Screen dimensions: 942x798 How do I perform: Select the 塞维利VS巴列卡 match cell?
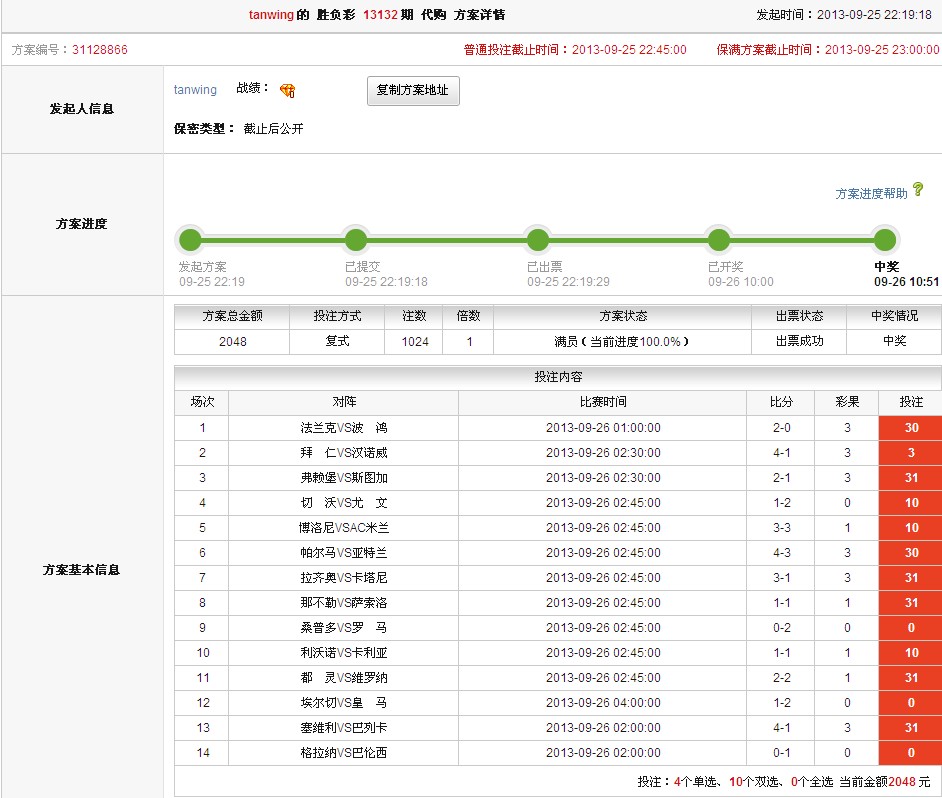pyautogui.click(x=343, y=728)
